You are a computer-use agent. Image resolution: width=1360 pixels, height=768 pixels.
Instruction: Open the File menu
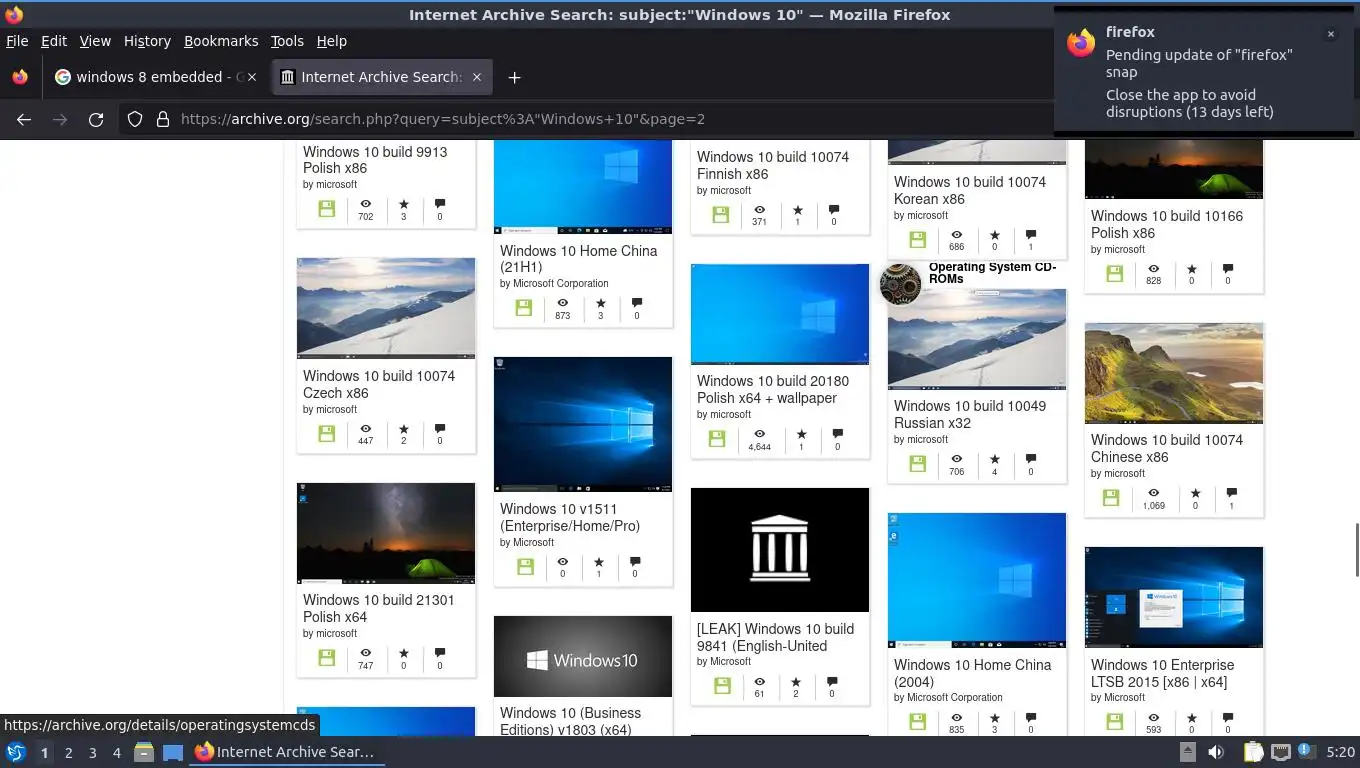tap(17, 41)
